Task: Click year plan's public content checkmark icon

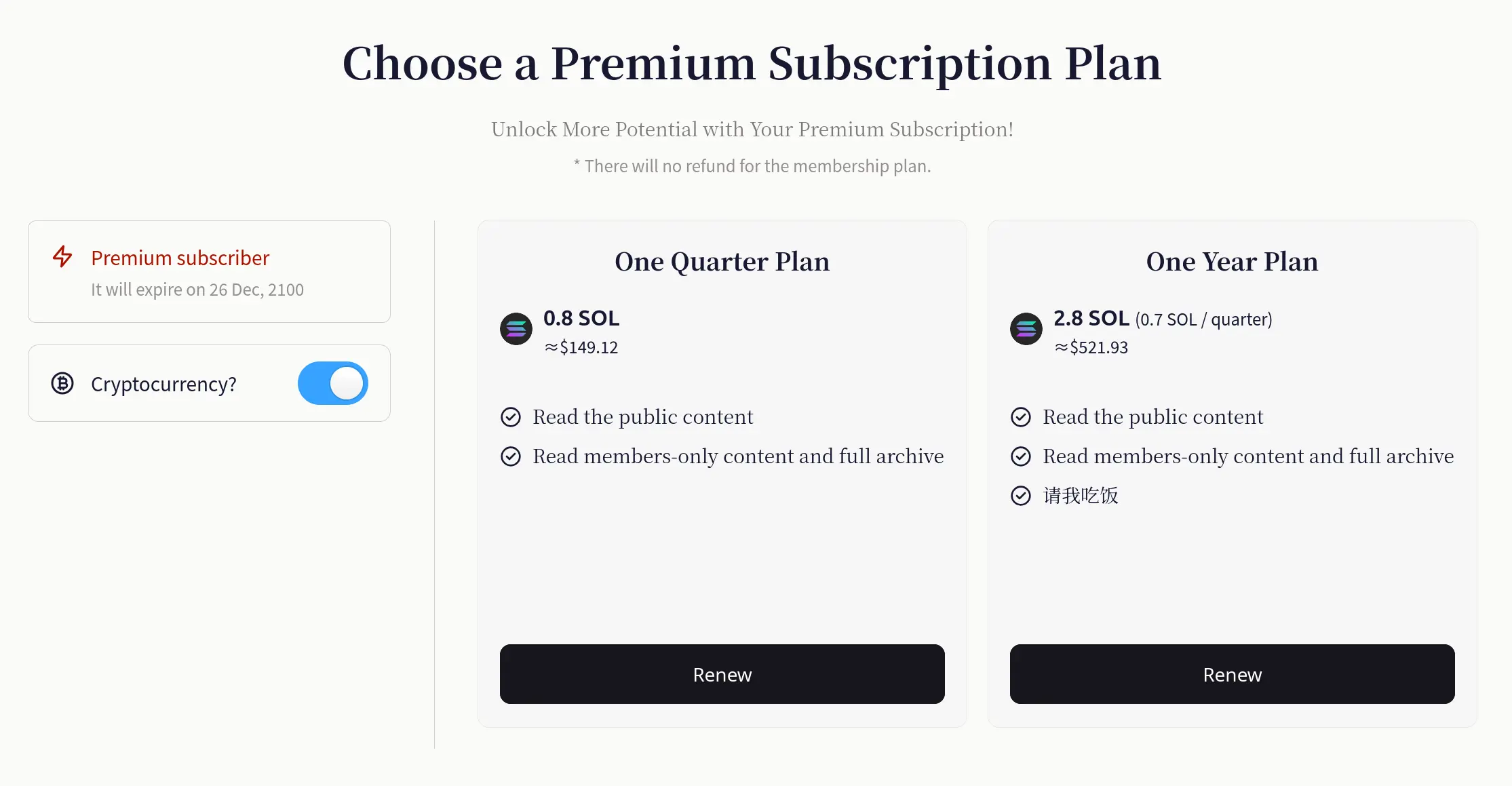Action: 1021,417
